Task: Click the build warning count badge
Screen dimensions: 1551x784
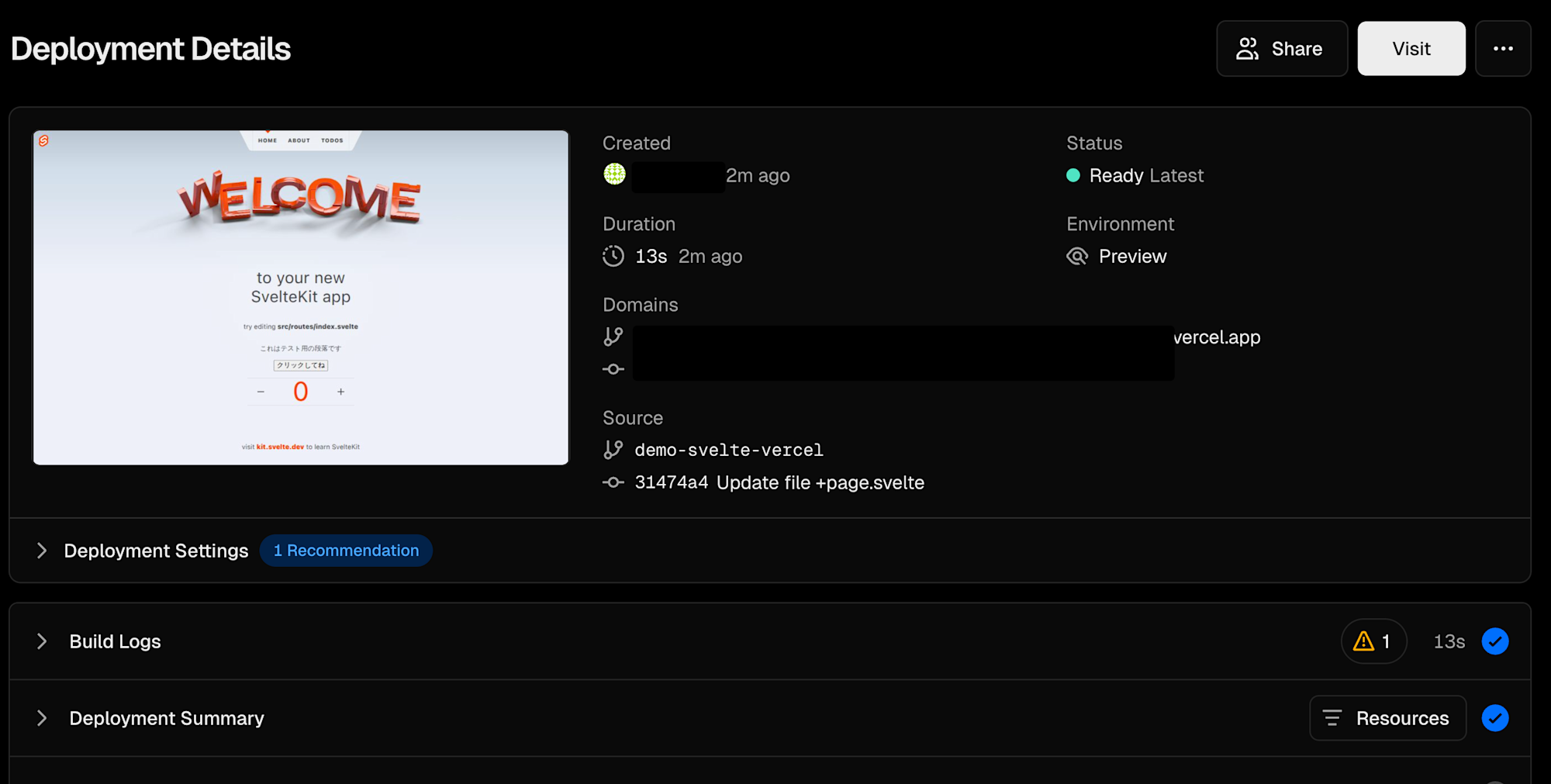Action: [1373, 641]
